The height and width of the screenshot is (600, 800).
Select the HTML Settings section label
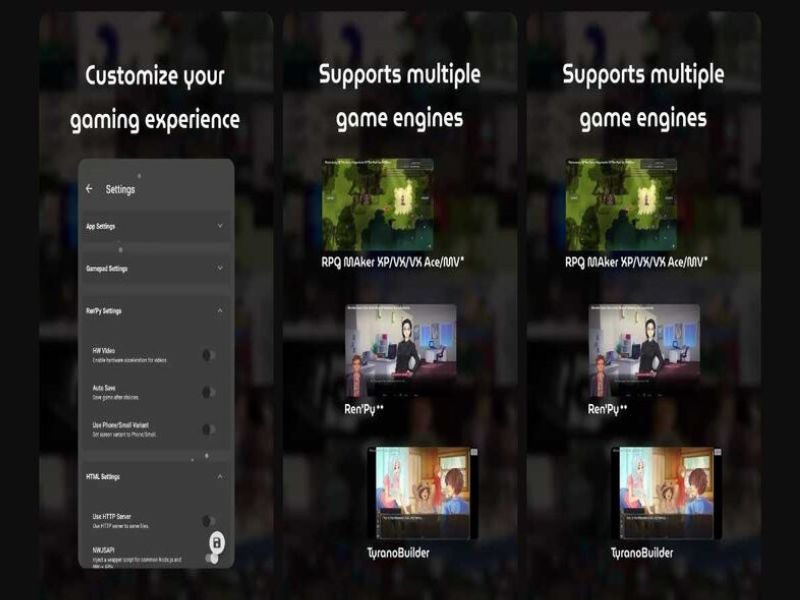(103, 477)
